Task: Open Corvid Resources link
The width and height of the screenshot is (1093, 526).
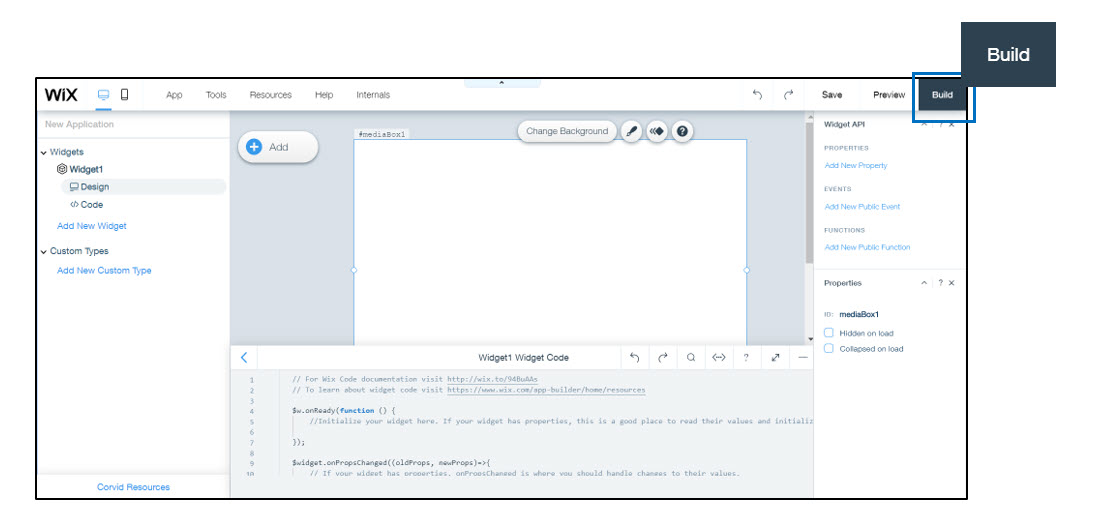Action: tap(133, 487)
